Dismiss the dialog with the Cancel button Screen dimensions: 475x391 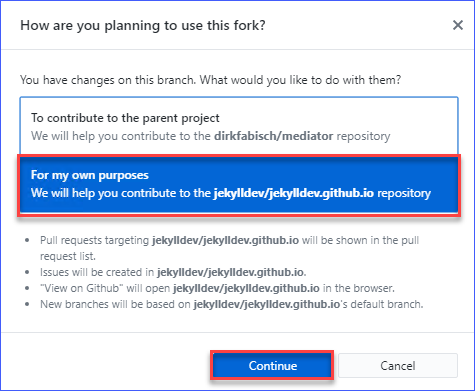point(398,365)
